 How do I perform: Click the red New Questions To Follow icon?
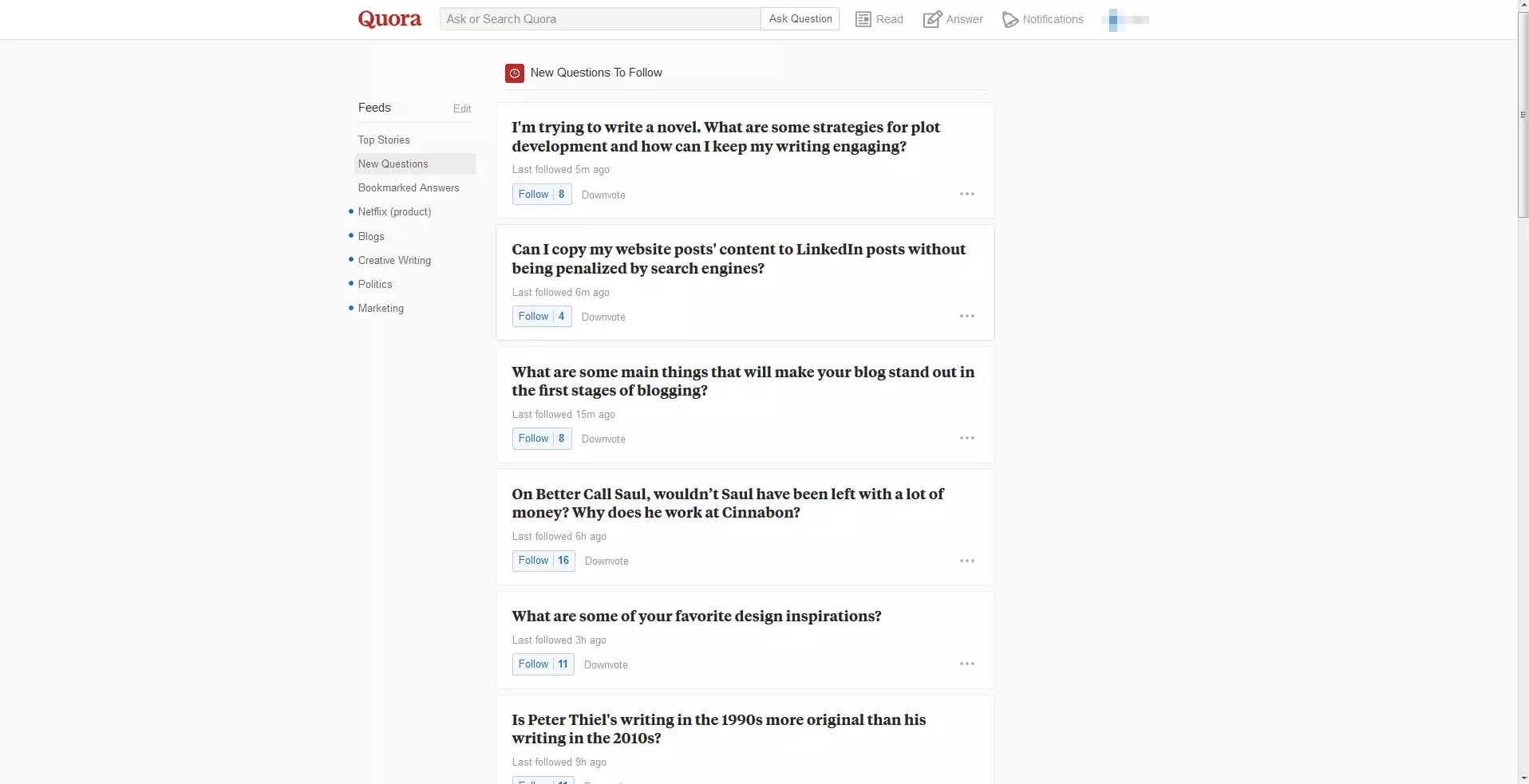[x=515, y=73]
